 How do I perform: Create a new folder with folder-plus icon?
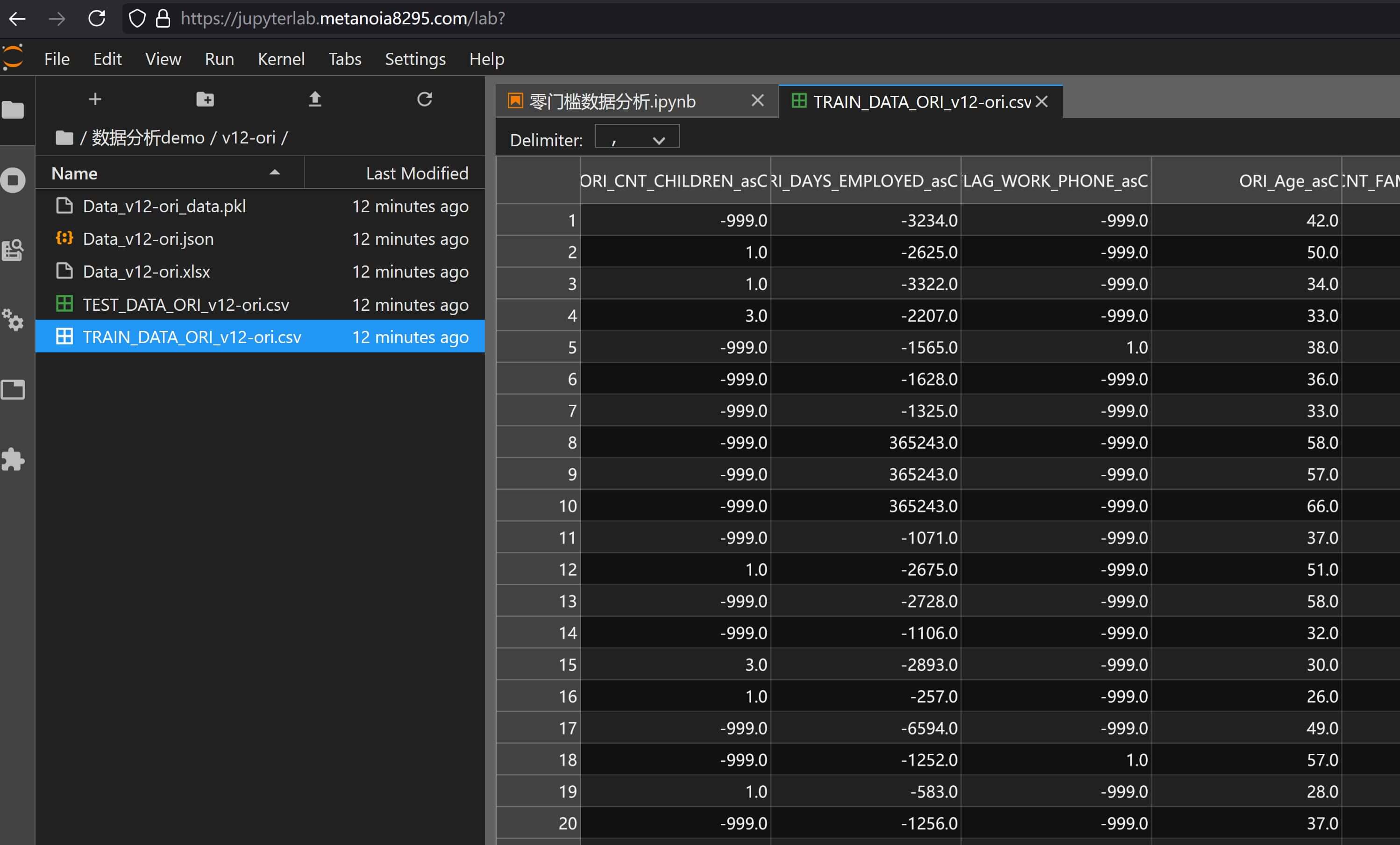205,100
